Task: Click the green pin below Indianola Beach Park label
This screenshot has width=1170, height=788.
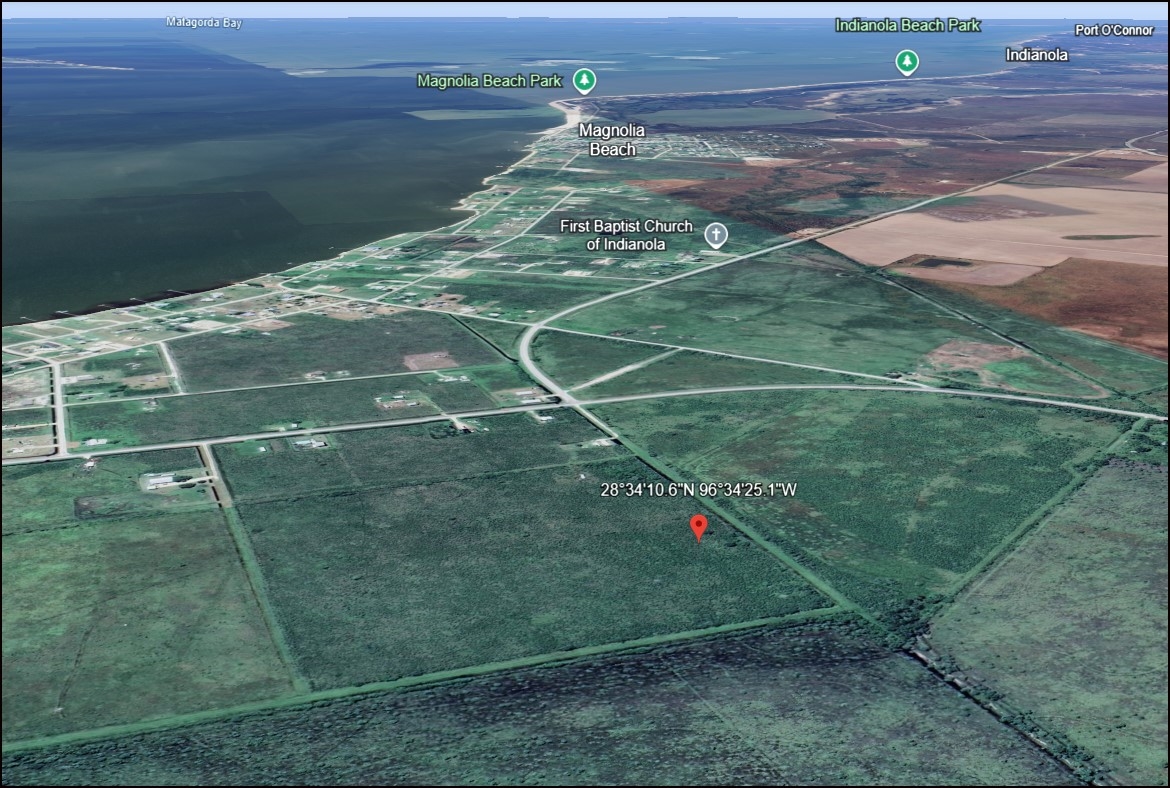Action: [905, 62]
